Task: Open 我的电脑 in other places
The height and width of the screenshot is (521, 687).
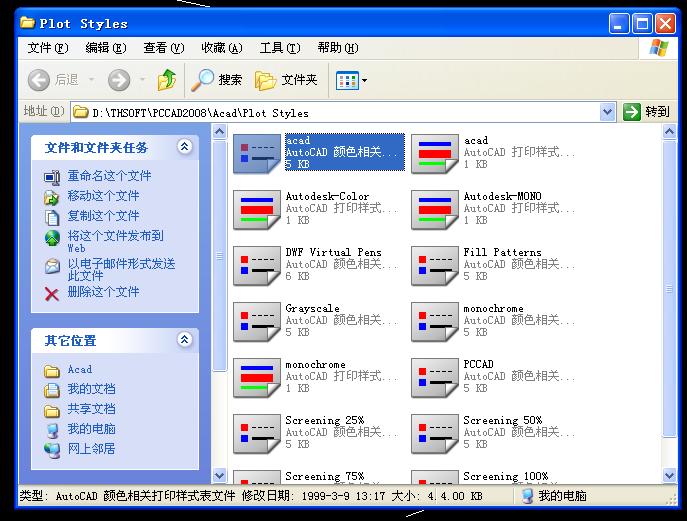Action: coord(92,429)
